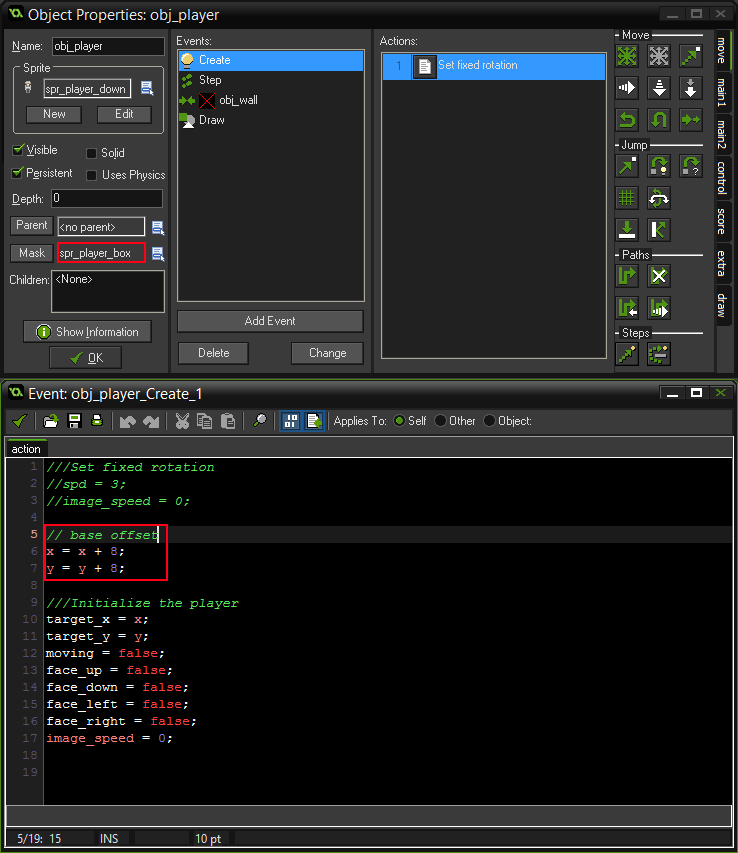Screen dimensions: 738x853
Task: Open the search magnifier in code editor
Action: pos(258,421)
